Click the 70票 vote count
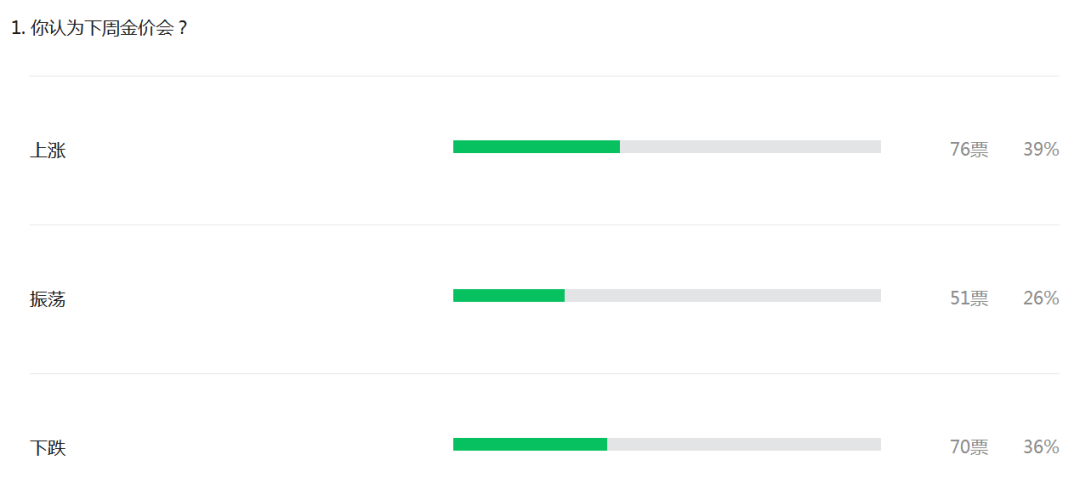Screen dimensions: 1080x483 click(969, 447)
